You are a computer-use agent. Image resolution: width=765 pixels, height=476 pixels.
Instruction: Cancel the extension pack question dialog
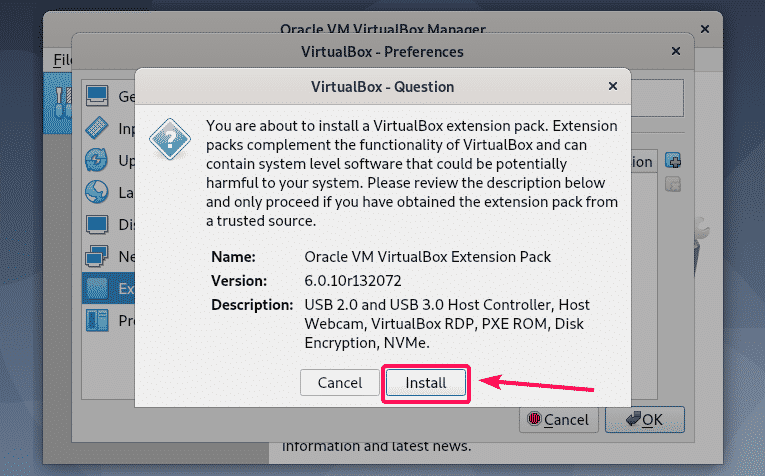pyautogui.click(x=340, y=383)
